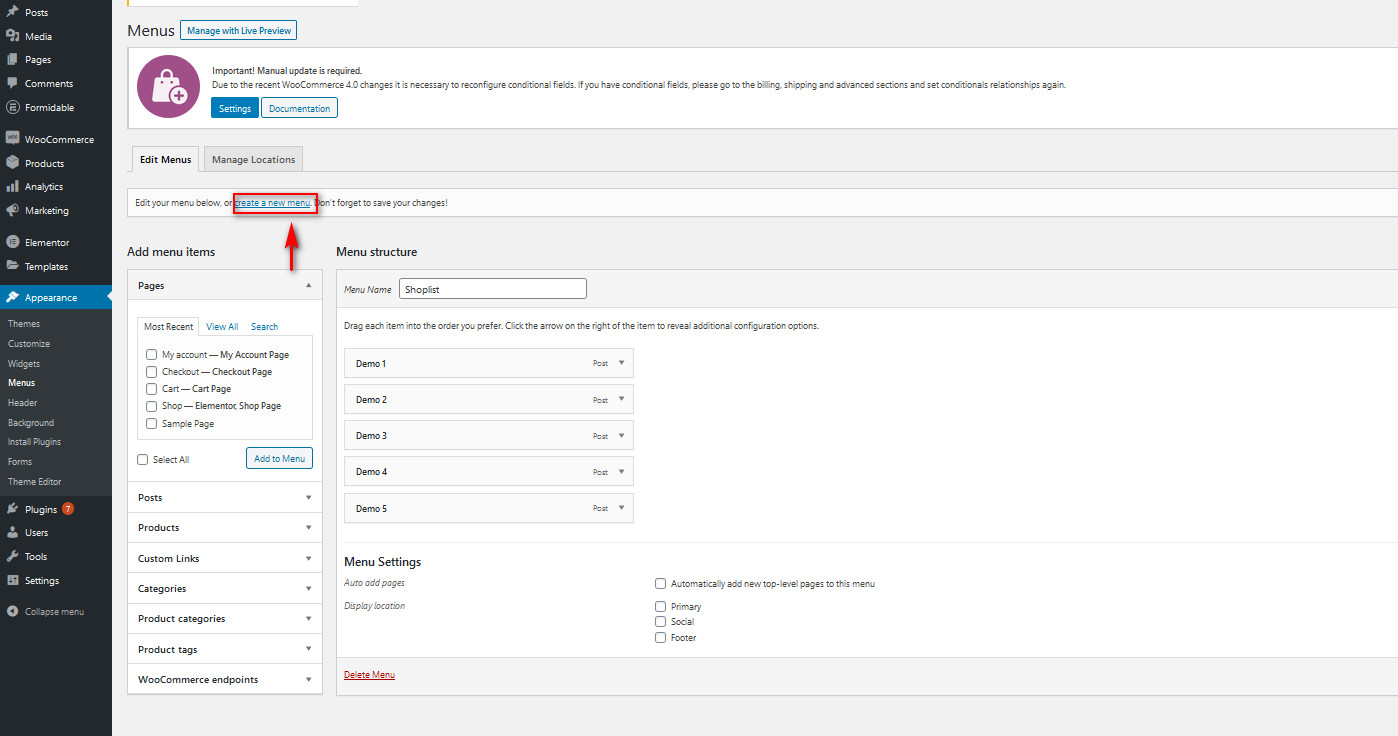Click the Collapse menu arrow icon
This screenshot has height=736, width=1398.
[x=12, y=611]
